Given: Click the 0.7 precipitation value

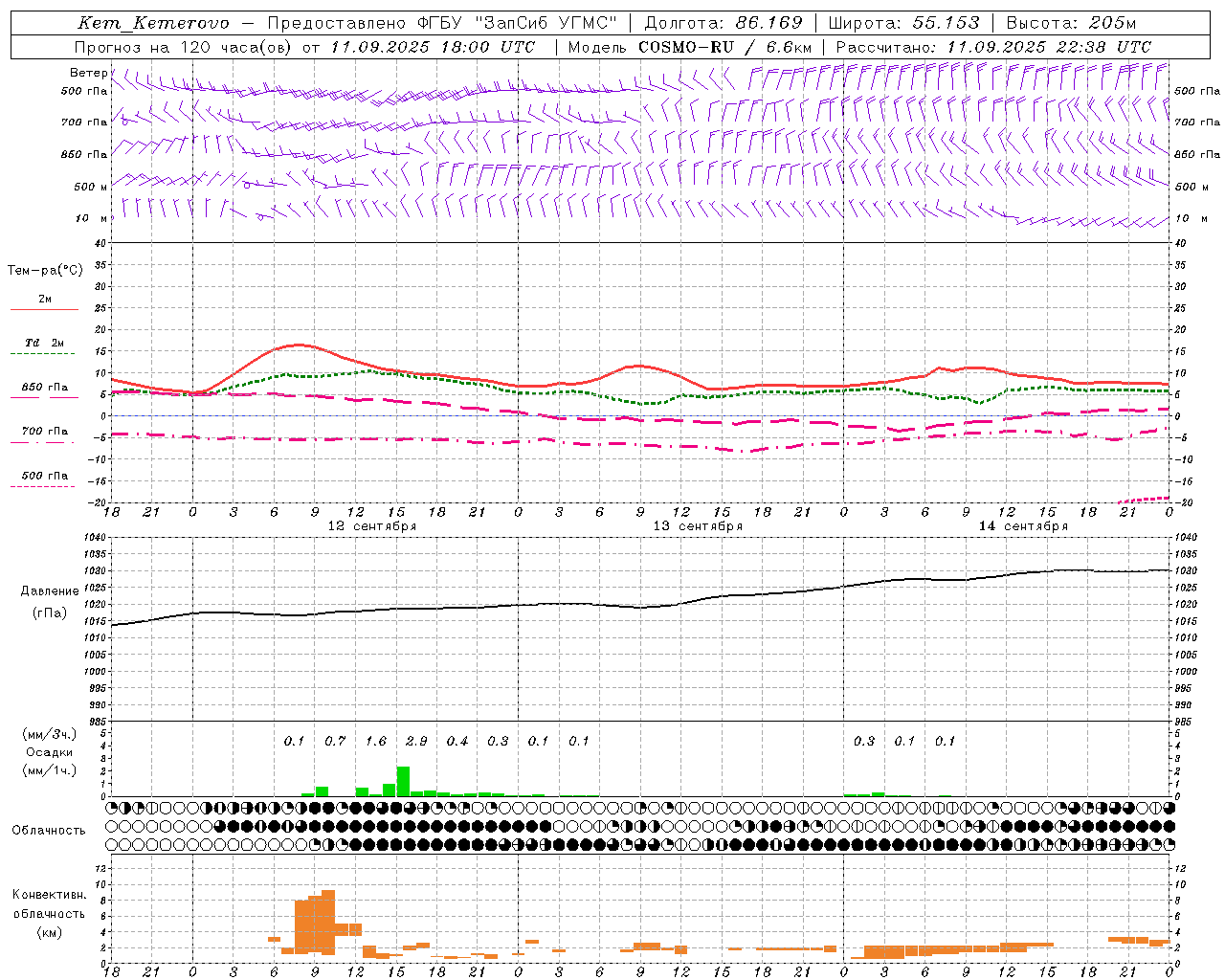Looking at the screenshot, I should 335,742.
